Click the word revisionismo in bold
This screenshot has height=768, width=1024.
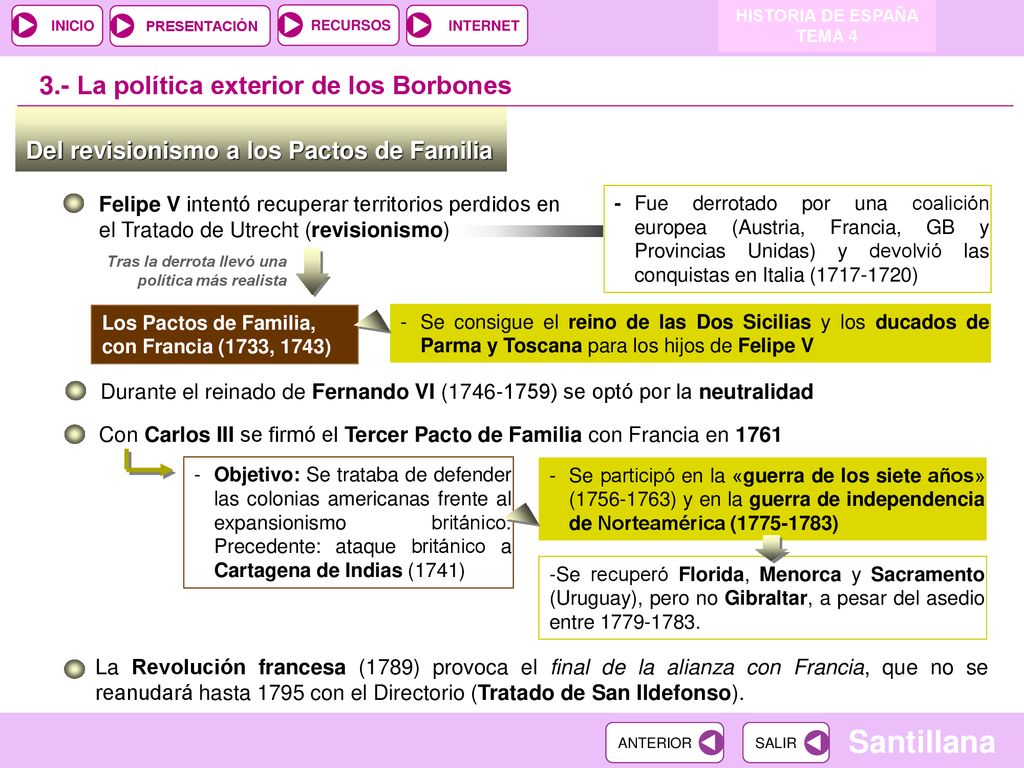point(377,231)
